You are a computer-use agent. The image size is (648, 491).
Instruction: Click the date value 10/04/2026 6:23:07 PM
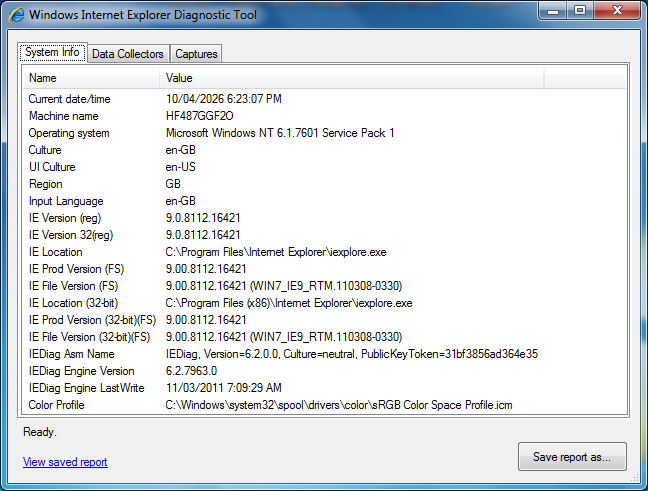coord(224,99)
